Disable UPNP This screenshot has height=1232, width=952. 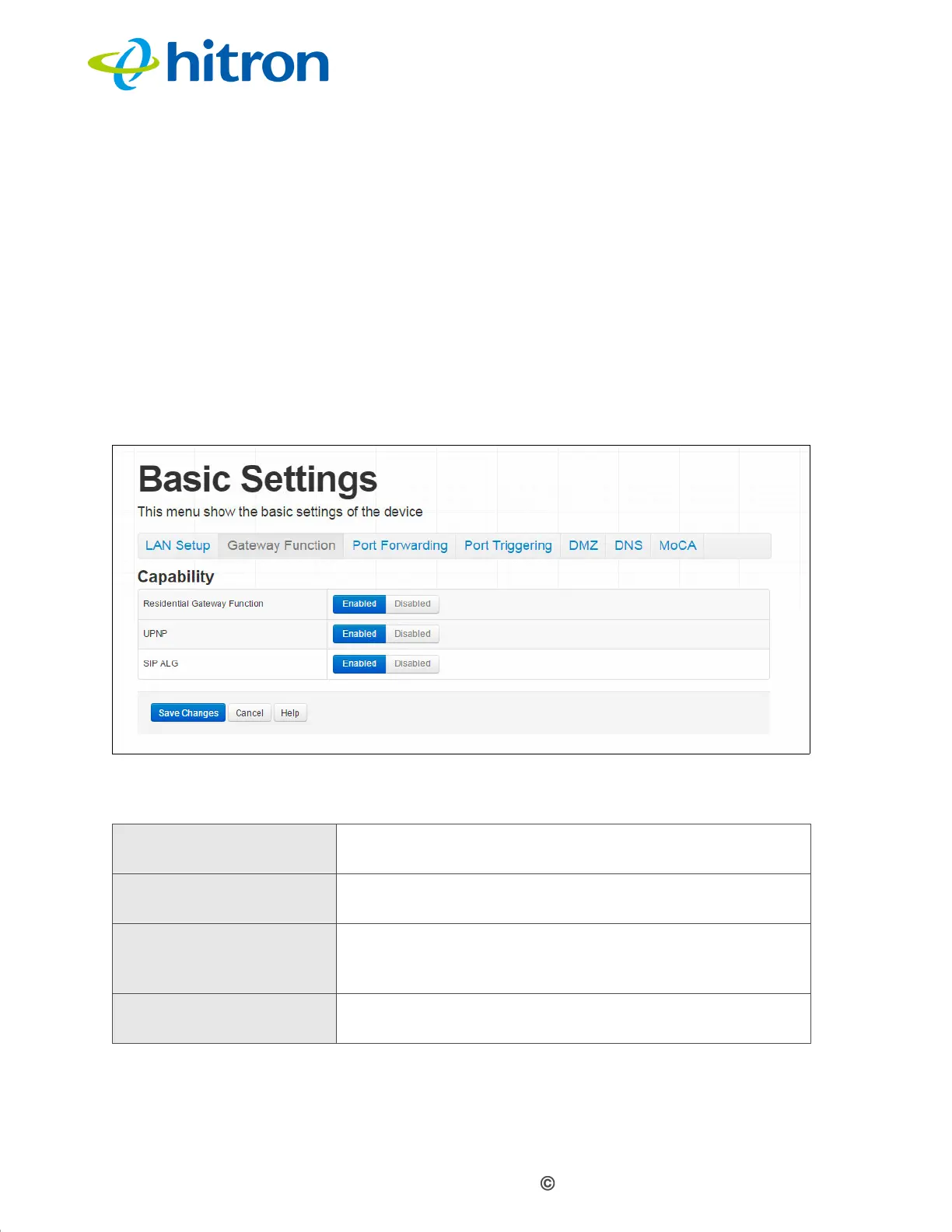(x=412, y=634)
